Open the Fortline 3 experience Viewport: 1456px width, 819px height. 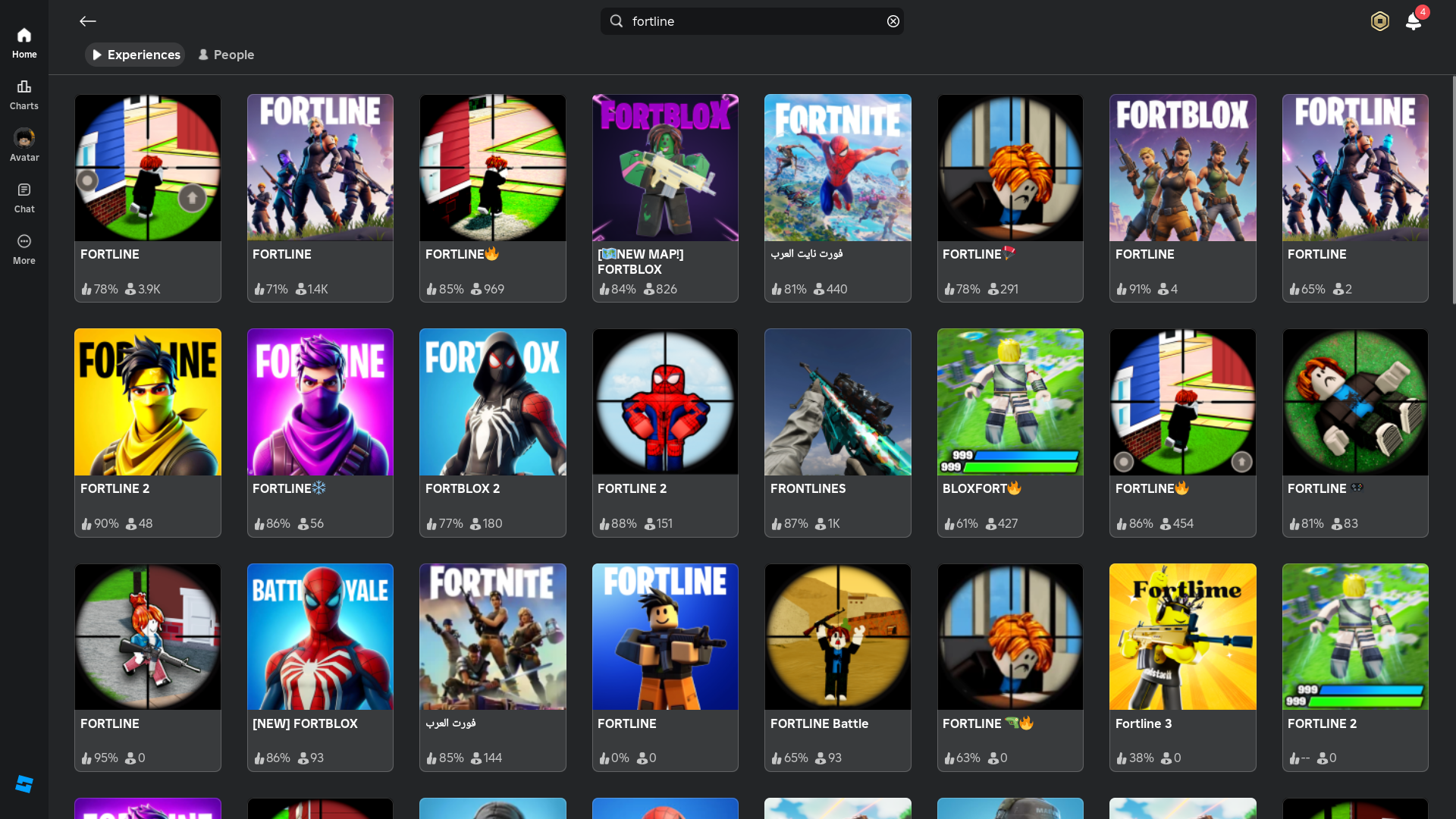point(1182,637)
